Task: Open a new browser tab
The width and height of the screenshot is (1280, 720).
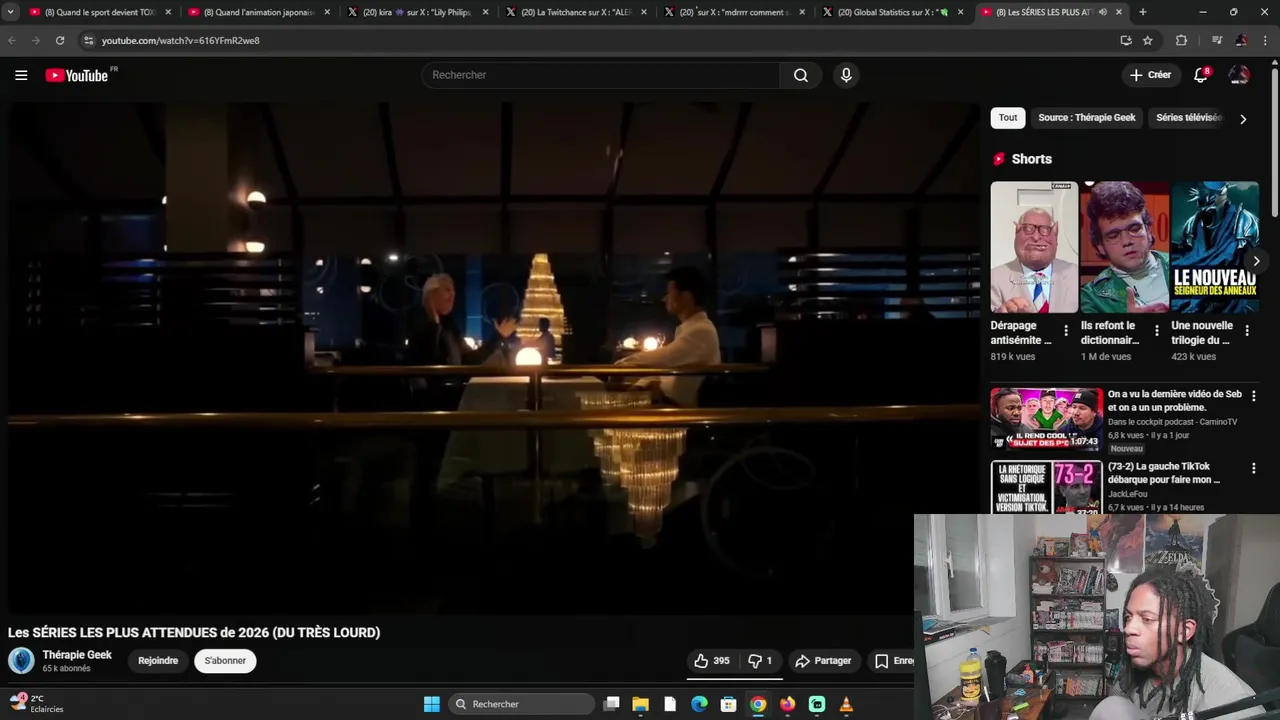Action: coord(1142,12)
